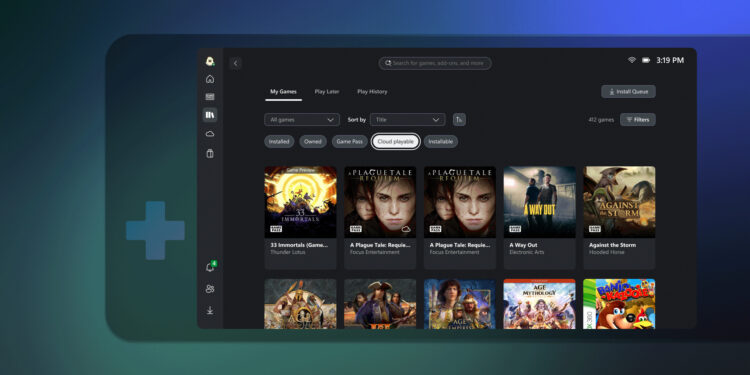Open first A Plague Tale: Requiem cover with cloud icon
750x375 pixels.
(380, 202)
